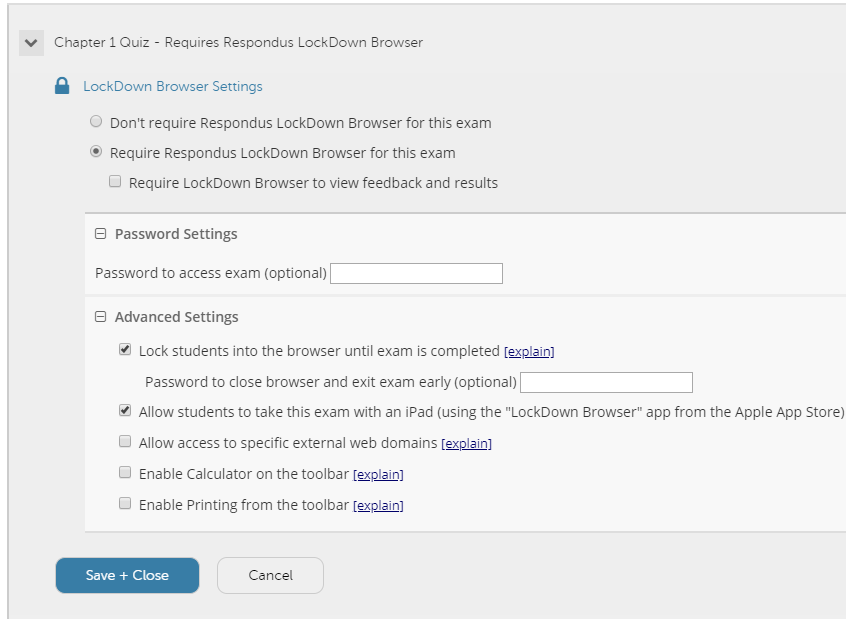The height and width of the screenshot is (619, 846).
Task: Select Require Respondus LockDown Browser radio
Action: coord(96,152)
